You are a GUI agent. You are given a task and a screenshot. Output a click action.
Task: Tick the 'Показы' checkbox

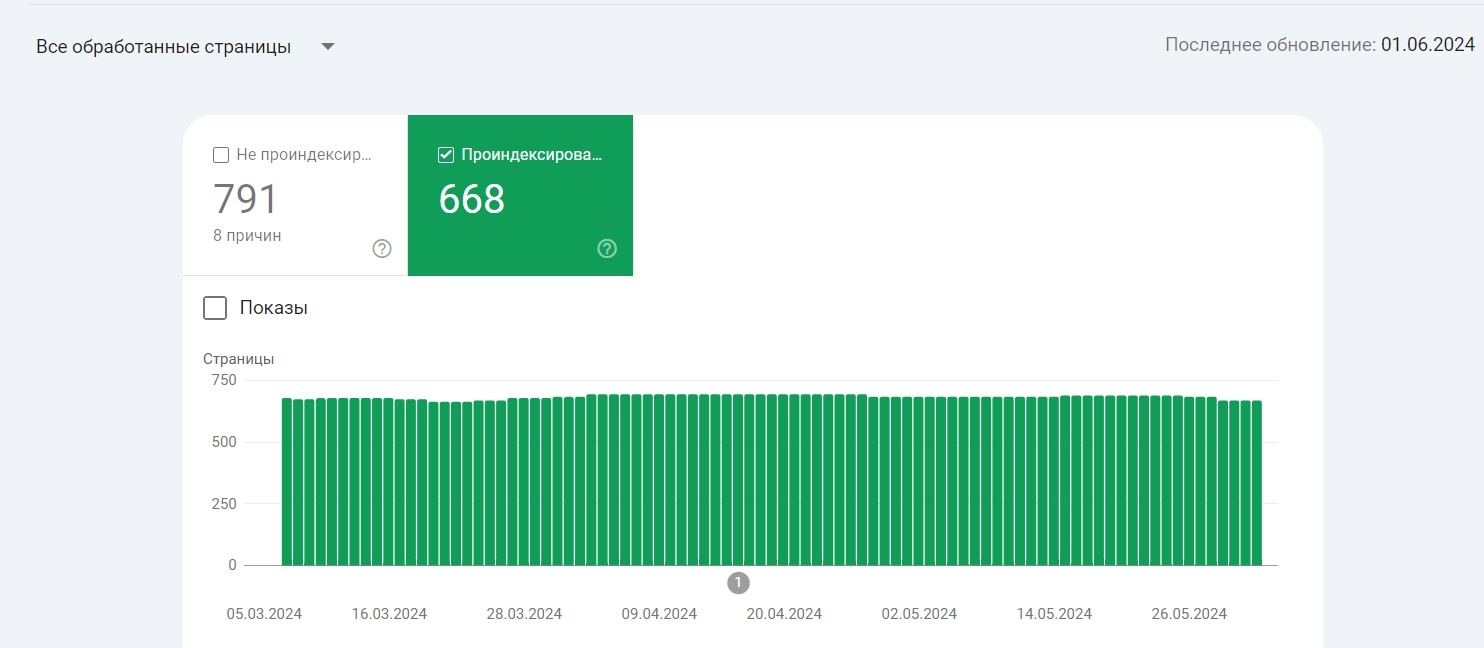[x=215, y=308]
